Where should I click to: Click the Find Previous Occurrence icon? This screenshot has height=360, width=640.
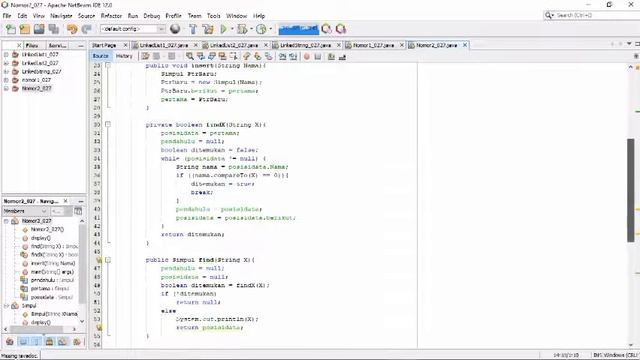click(x=201, y=56)
